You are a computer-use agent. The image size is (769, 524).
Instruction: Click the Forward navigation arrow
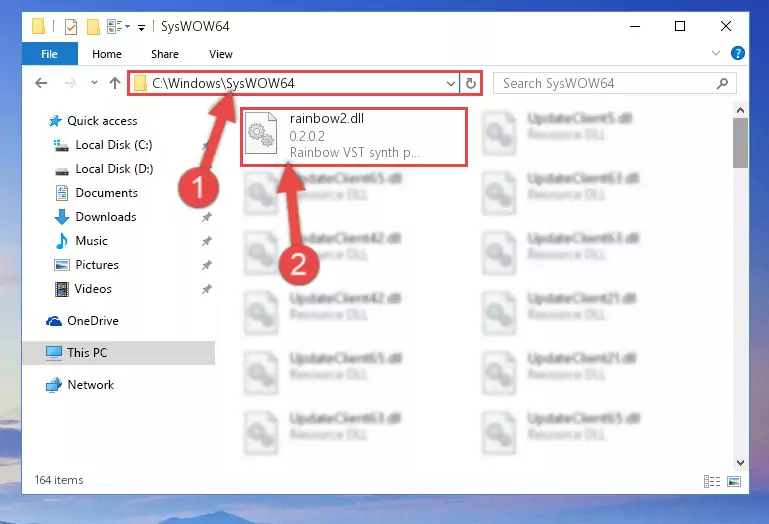[71, 83]
